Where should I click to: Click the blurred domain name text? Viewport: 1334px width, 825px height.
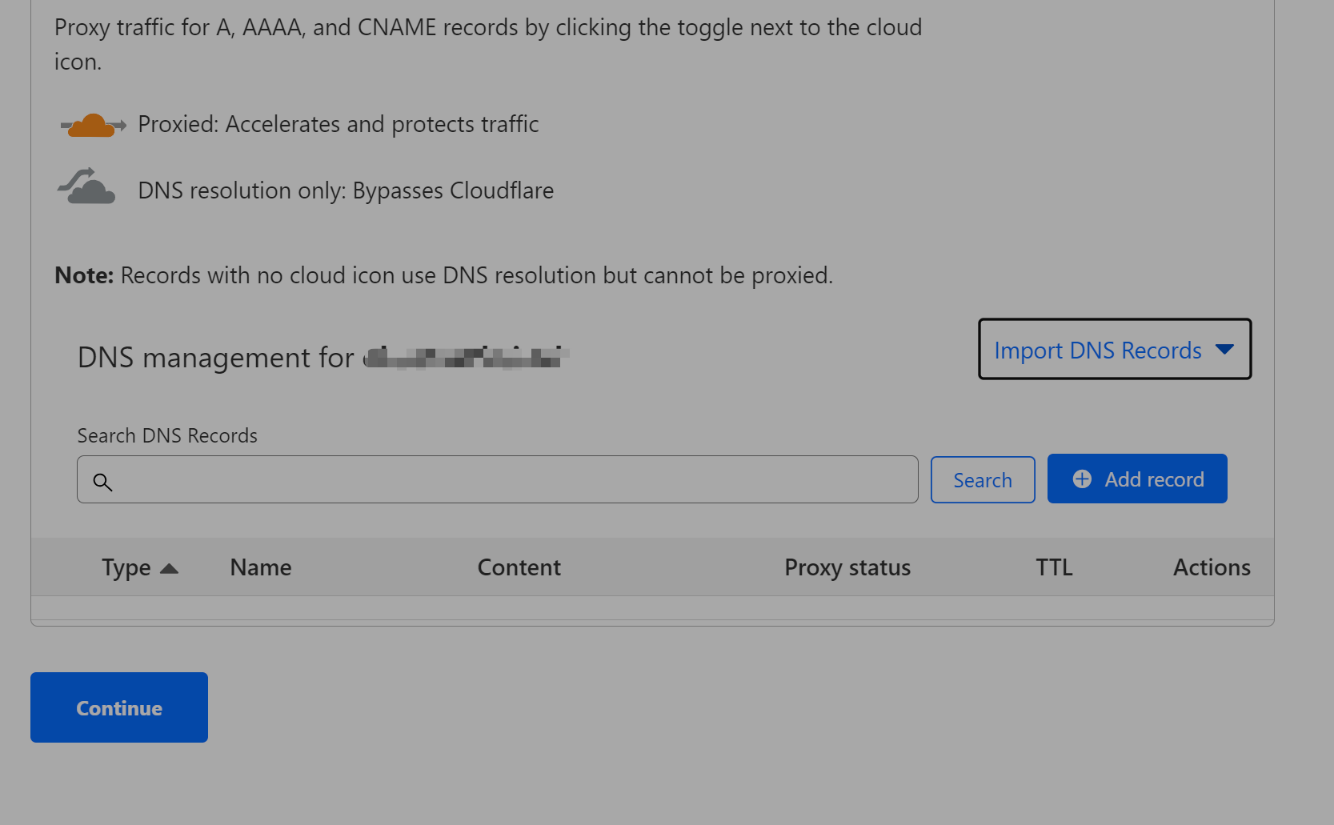466,357
